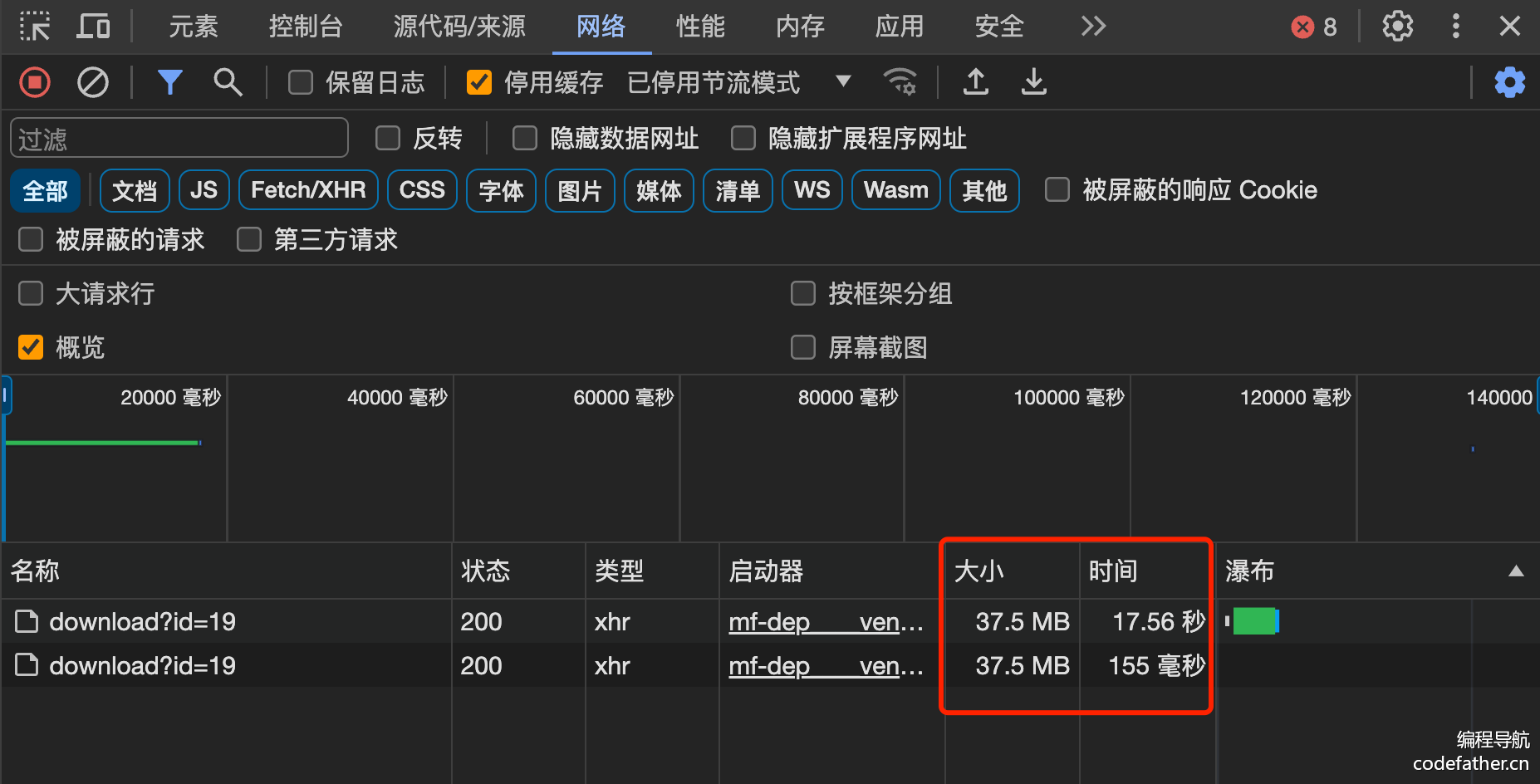Open blue network settings gear

(1509, 82)
